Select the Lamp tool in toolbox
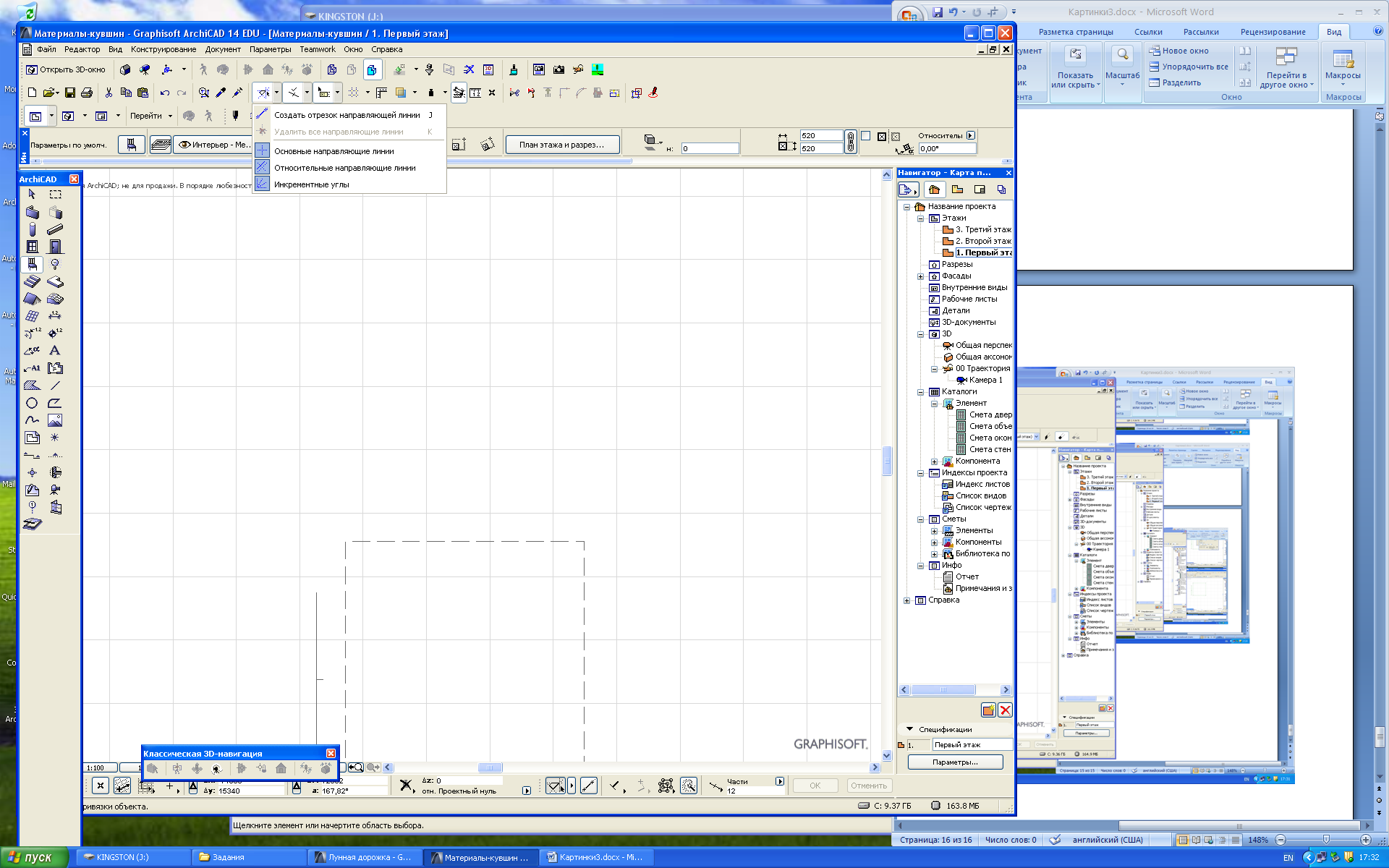 [55, 264]
